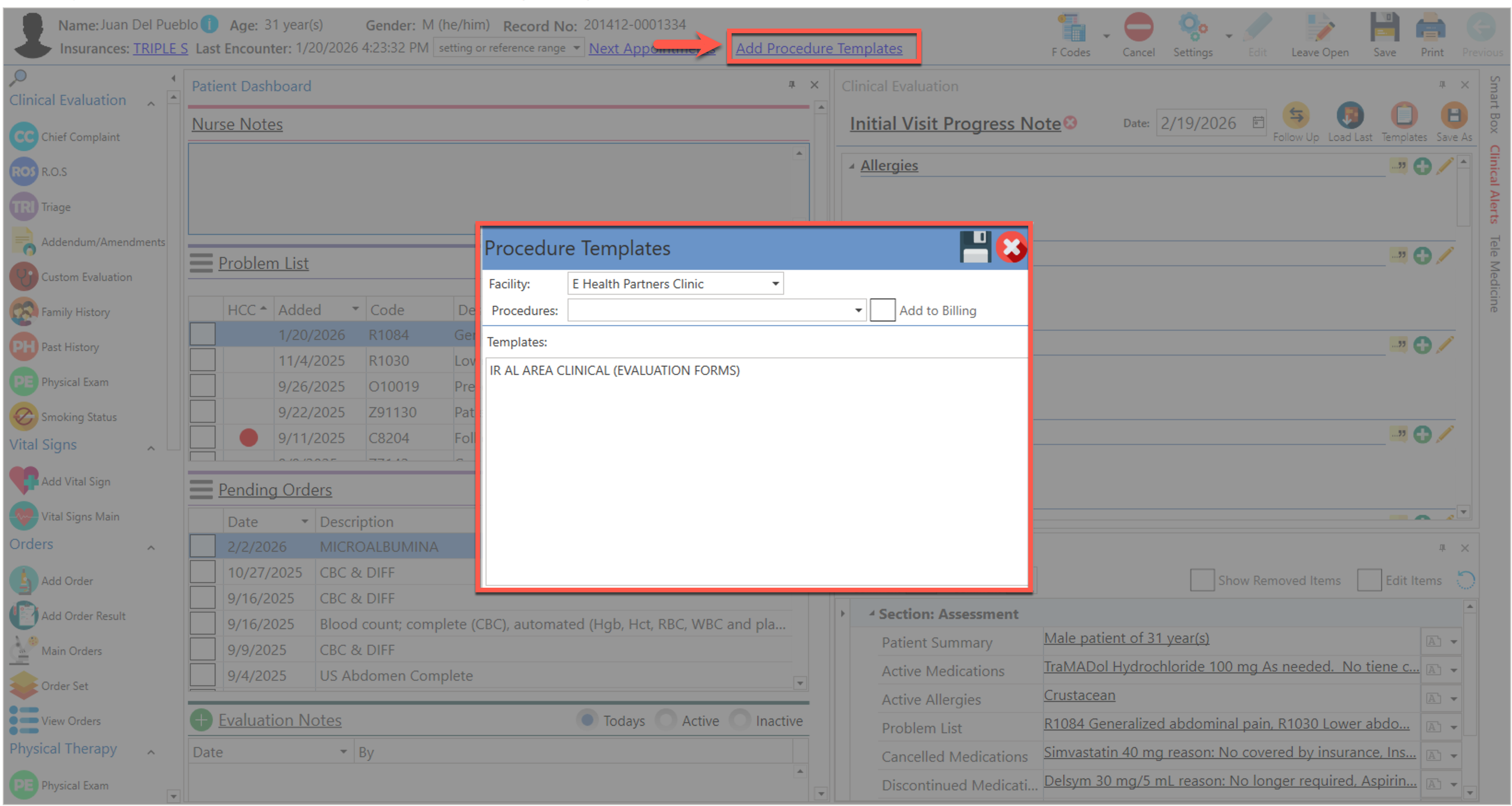This screenshot has height=806, width=1512.
Task: Click the Load Last icon
Action: (1349, 116)
